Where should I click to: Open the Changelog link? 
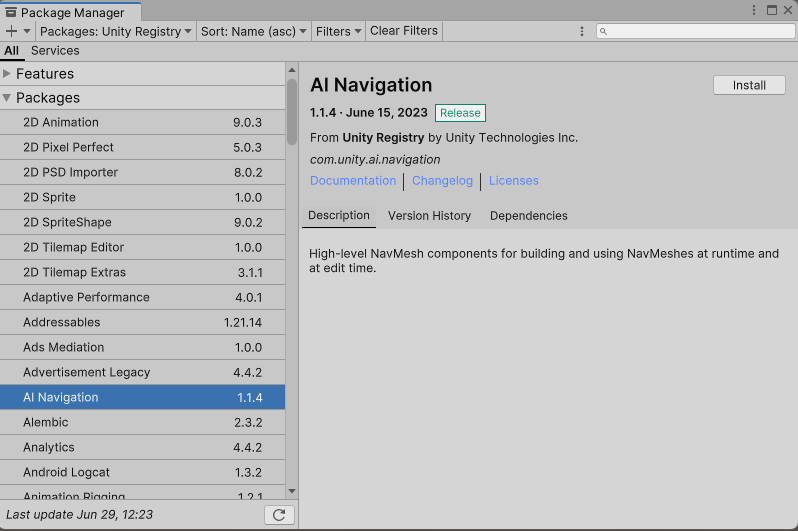tap(442, 181)
